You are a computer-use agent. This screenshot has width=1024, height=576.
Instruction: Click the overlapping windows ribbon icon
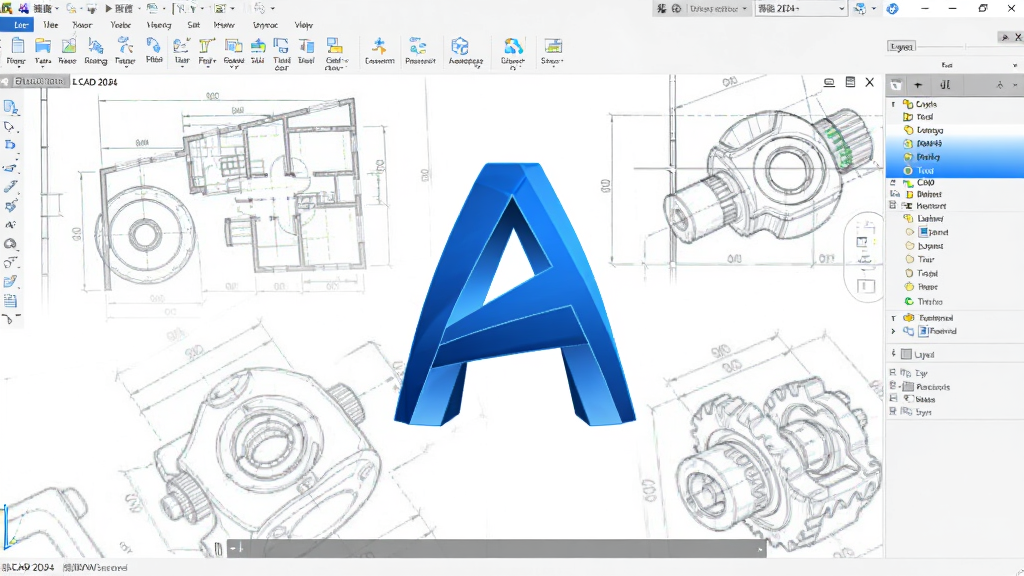233,46
